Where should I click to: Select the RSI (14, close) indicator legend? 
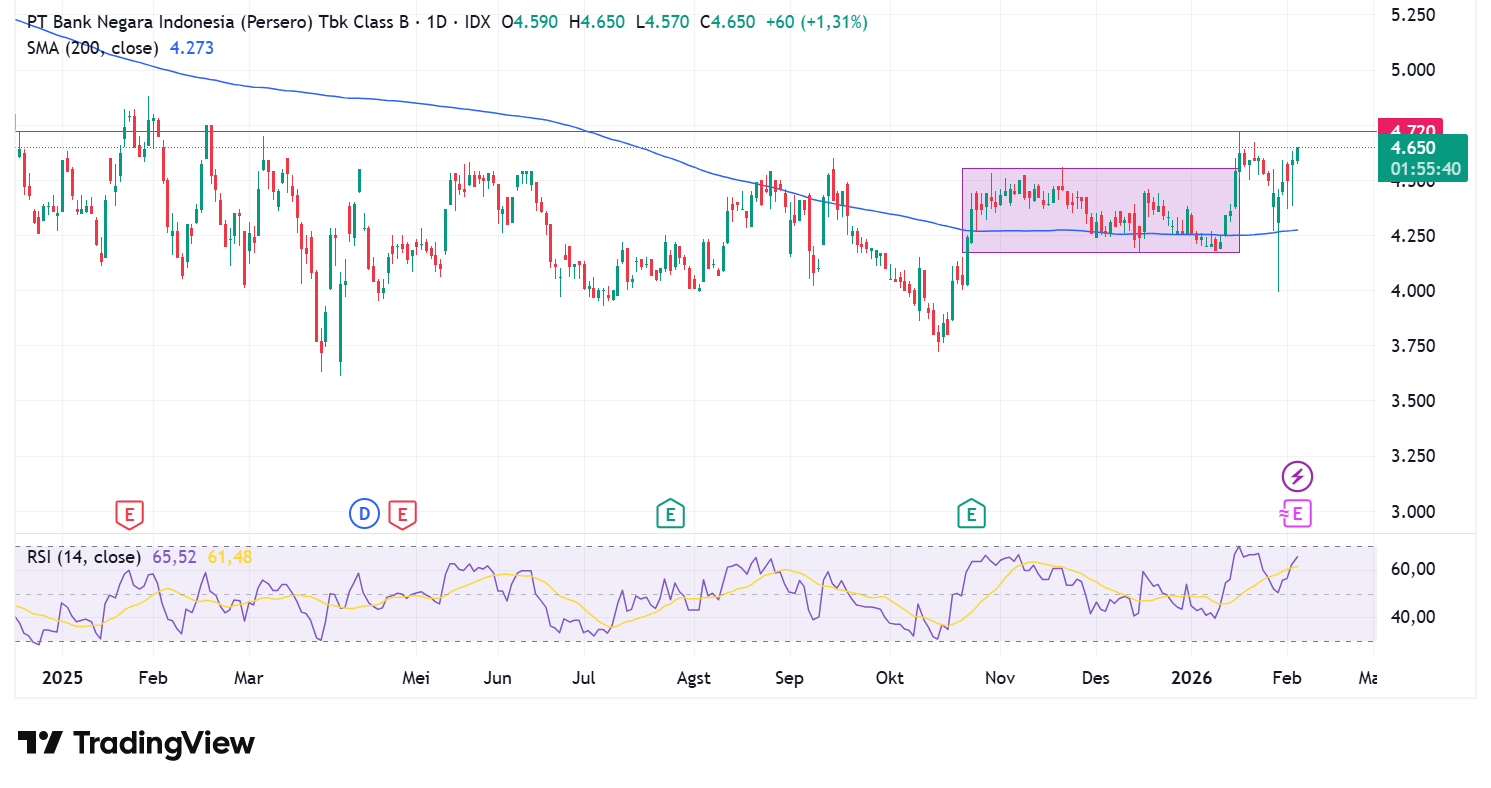click(84, 557)
